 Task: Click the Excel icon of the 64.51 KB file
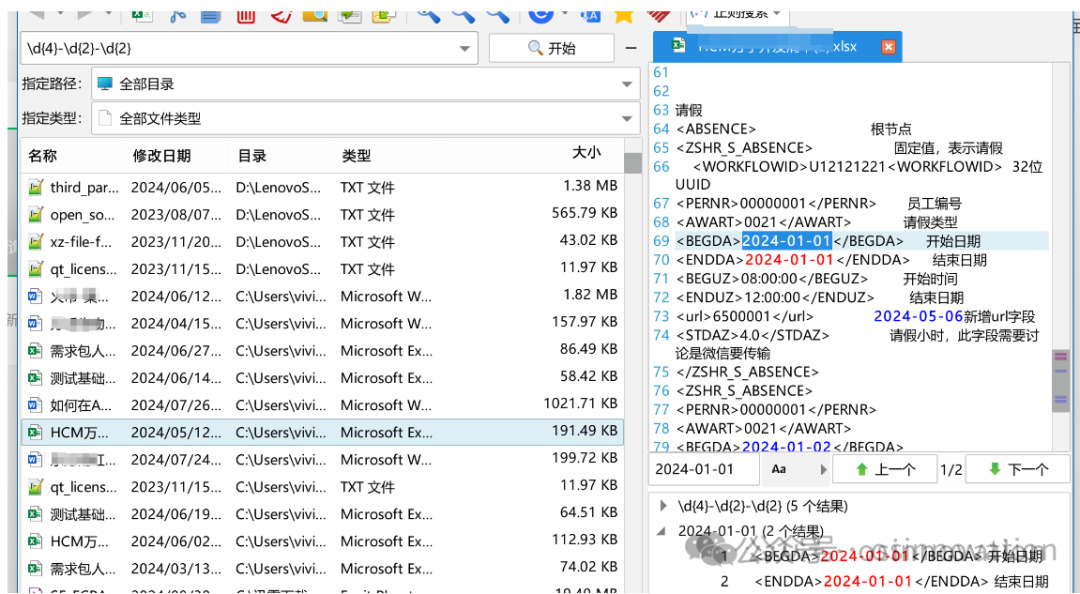[x=35, y=514]
